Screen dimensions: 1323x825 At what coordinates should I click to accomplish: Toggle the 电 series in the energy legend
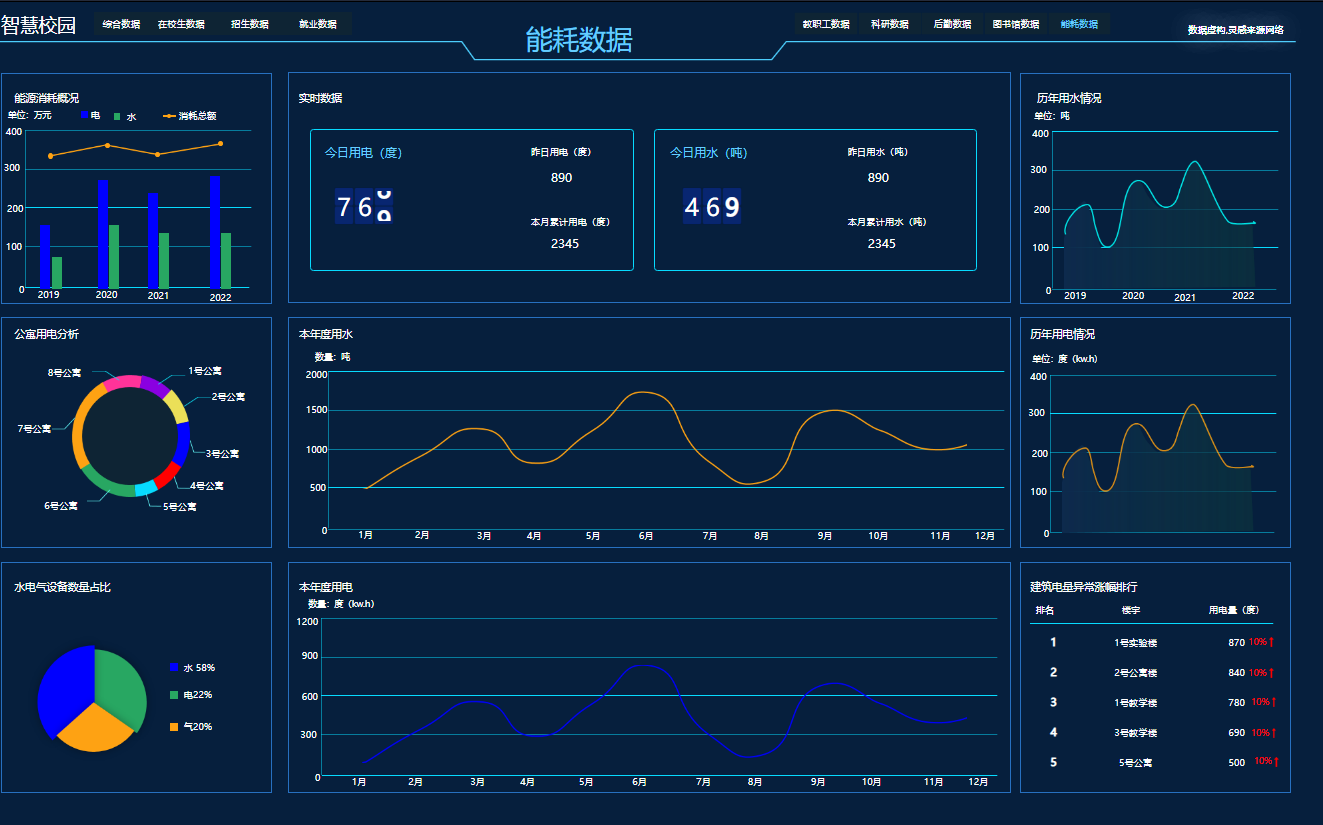point(90,116)
